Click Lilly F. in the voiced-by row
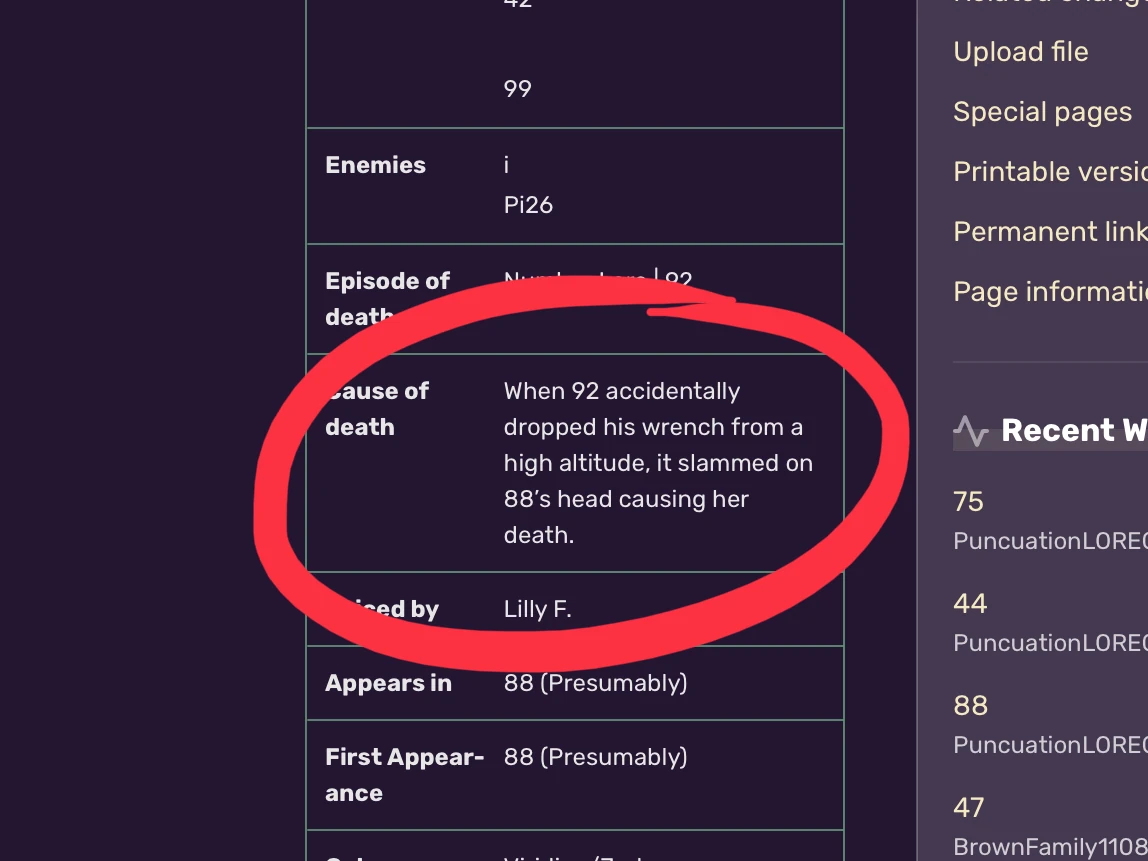The image size is (1148, 861). [537, 609]
